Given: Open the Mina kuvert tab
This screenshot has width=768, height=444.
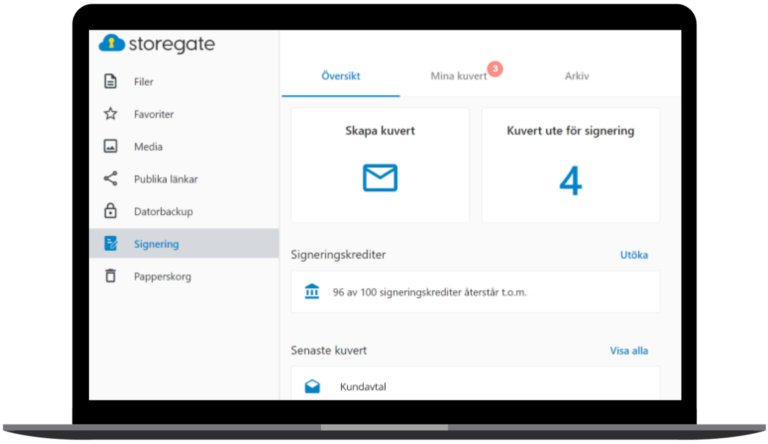Looking at the screenshot, I should click(x=458, y=76).
